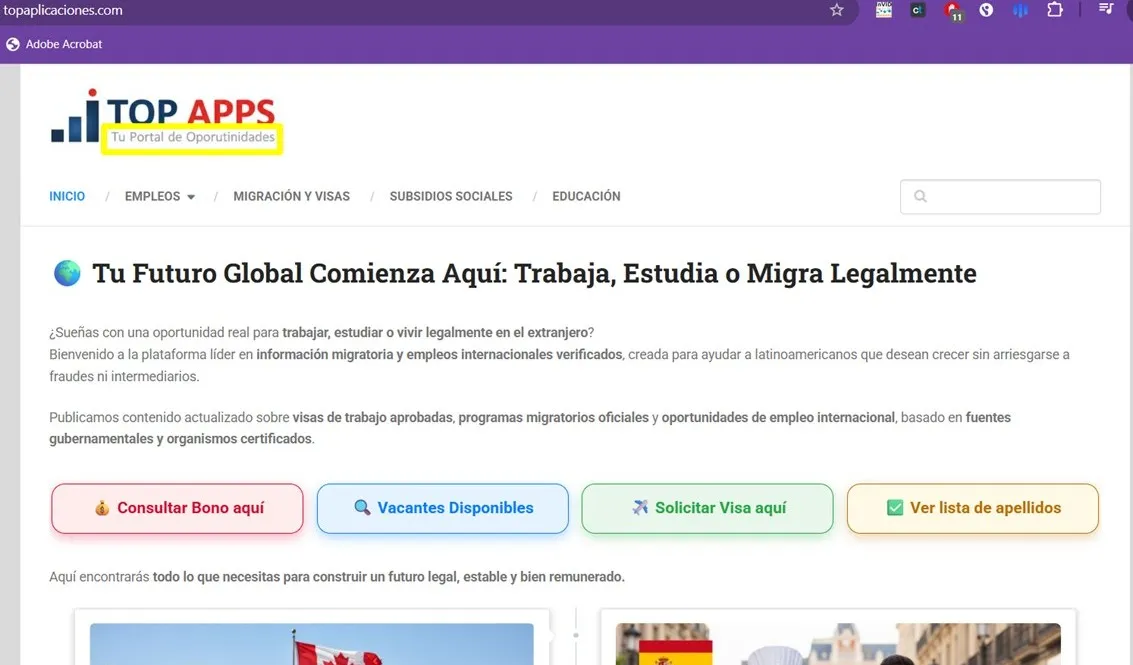
Task: Open the media control playlist icon
Action: 1106,10
